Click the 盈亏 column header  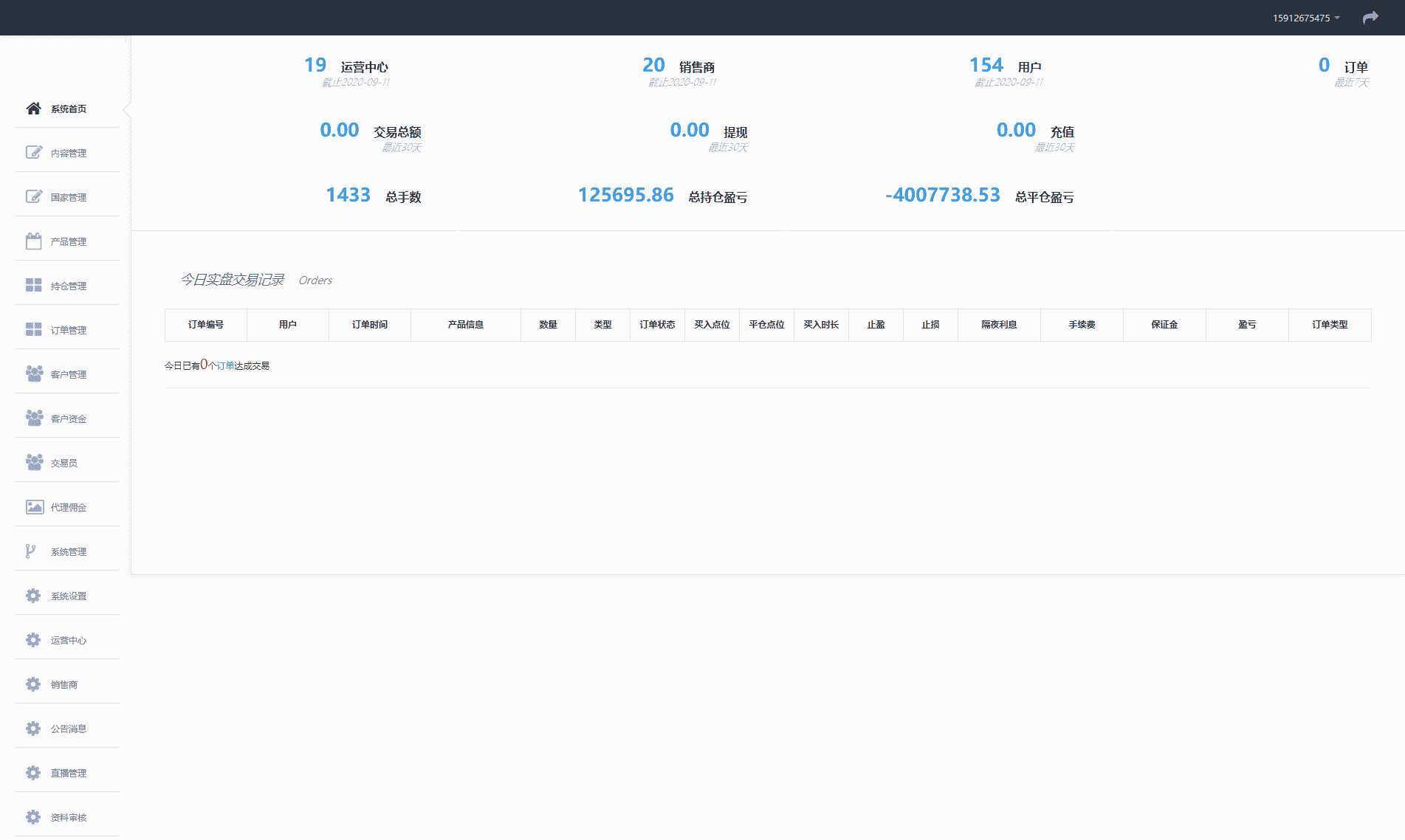tap(1247, 325)
